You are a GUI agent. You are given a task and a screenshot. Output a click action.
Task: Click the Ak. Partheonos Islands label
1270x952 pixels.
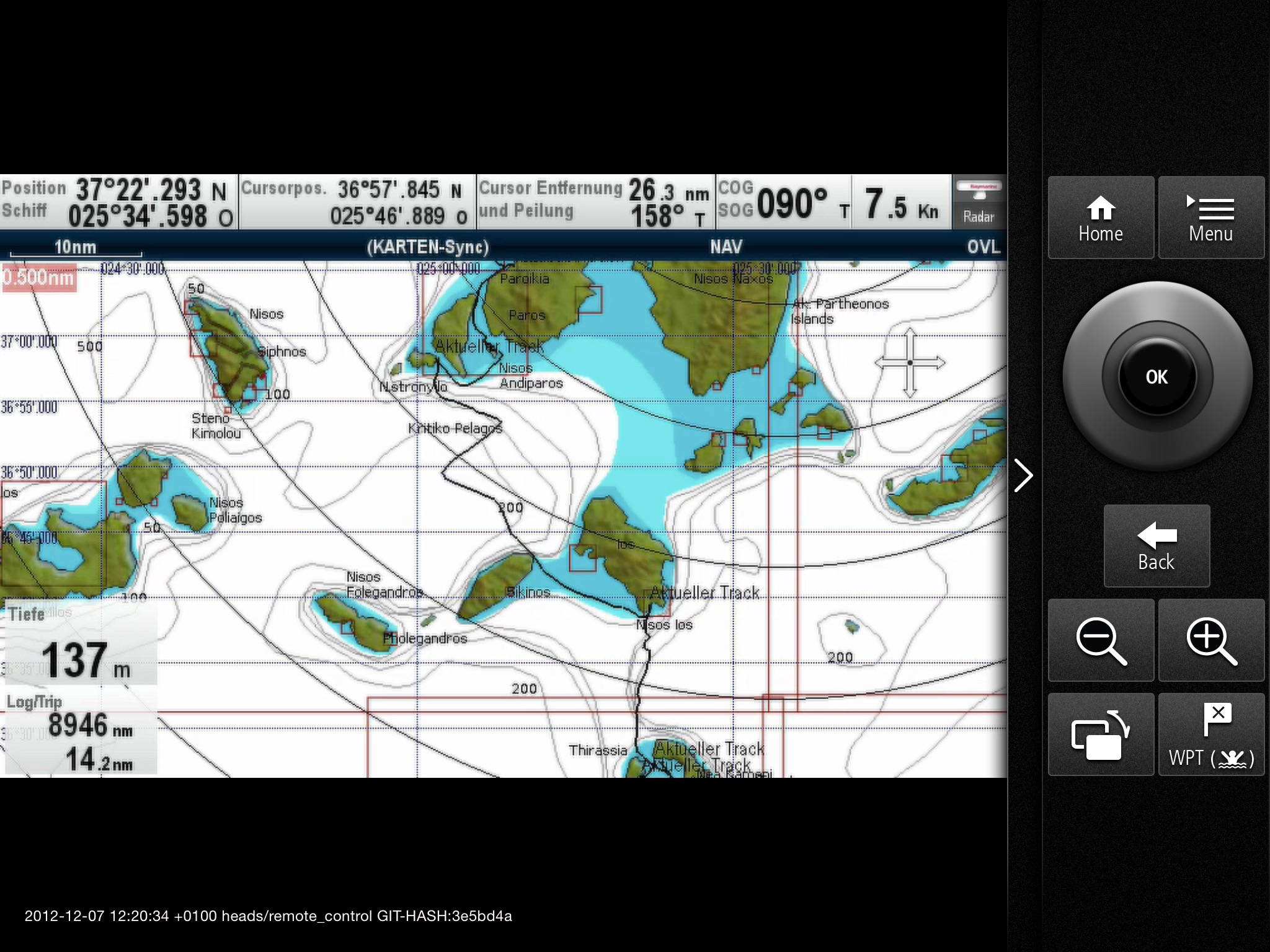tap(840, 311)
